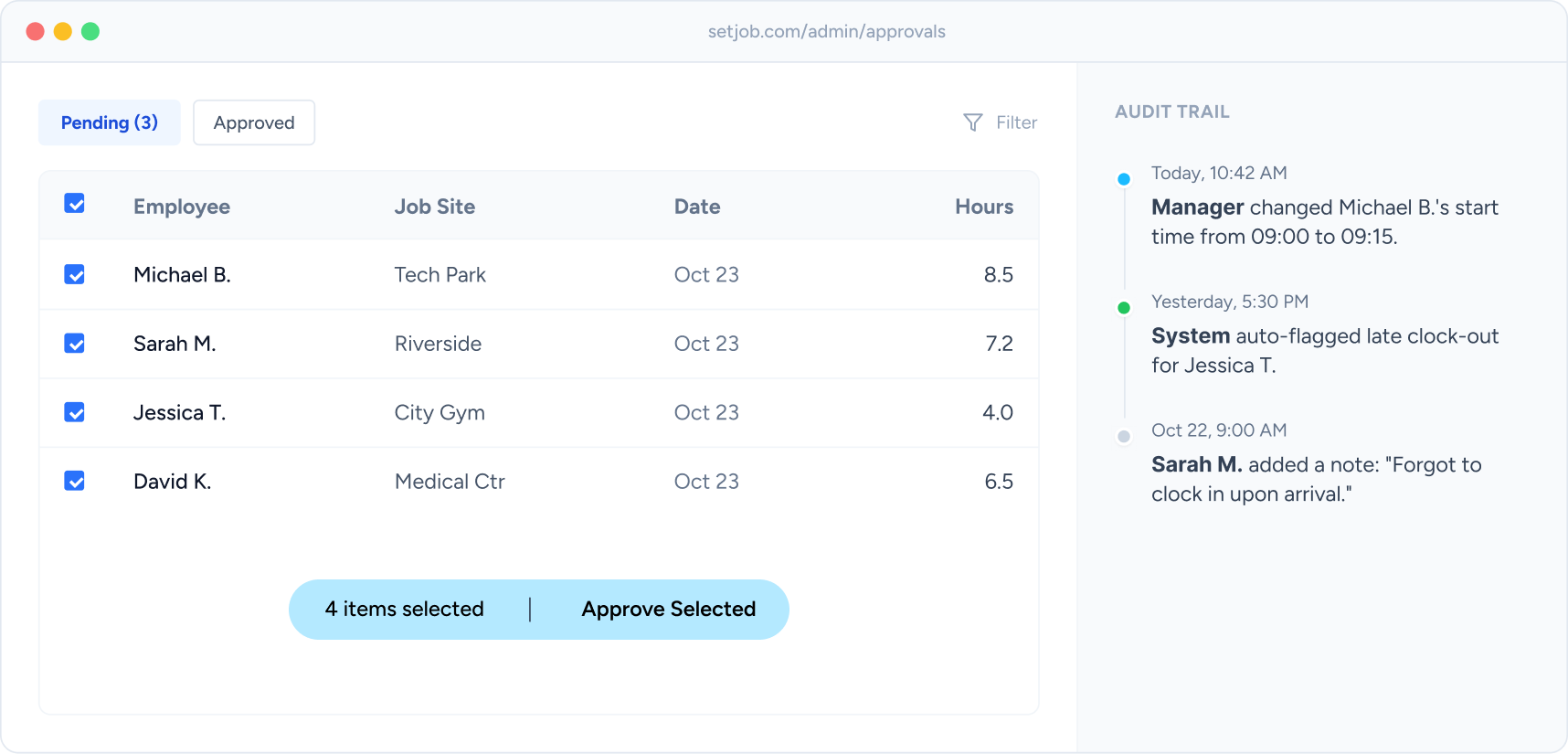Click the yellow minimize window button
This screenshot has width=1568, height=754.
click(63, 32)
